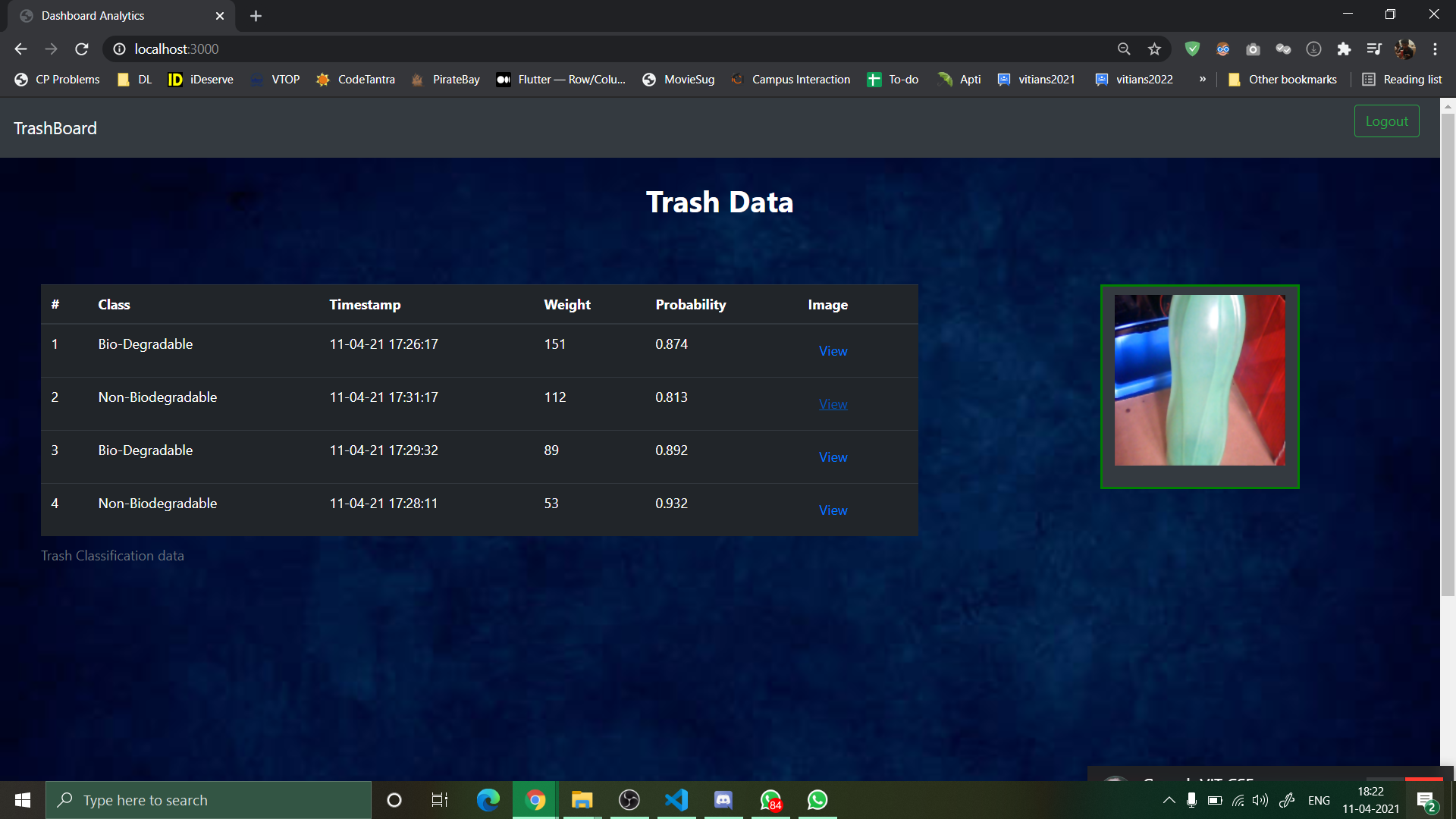Click the Logout button
1456x819 pixels.
[1386, 121]
